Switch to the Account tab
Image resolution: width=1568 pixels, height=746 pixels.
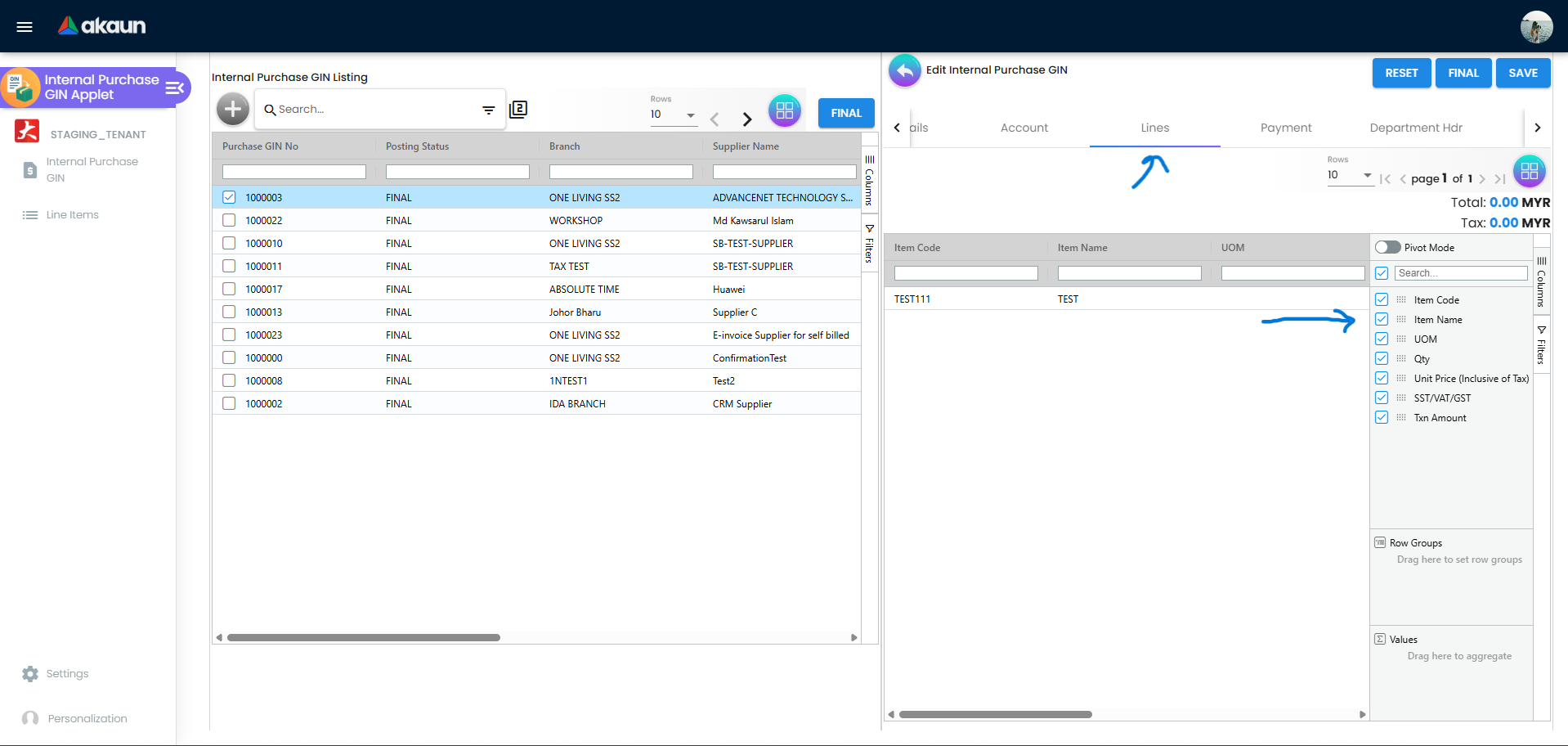point(1024,128)
